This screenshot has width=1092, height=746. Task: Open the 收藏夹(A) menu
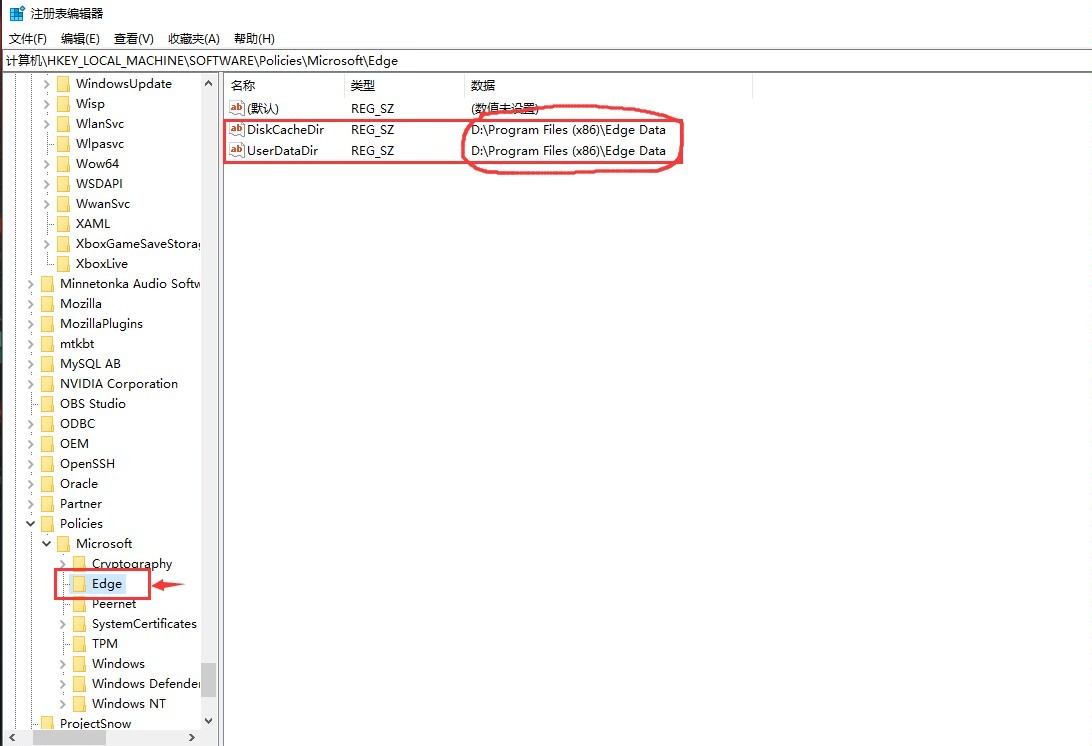pyautogui.click(x=194, y=39)
